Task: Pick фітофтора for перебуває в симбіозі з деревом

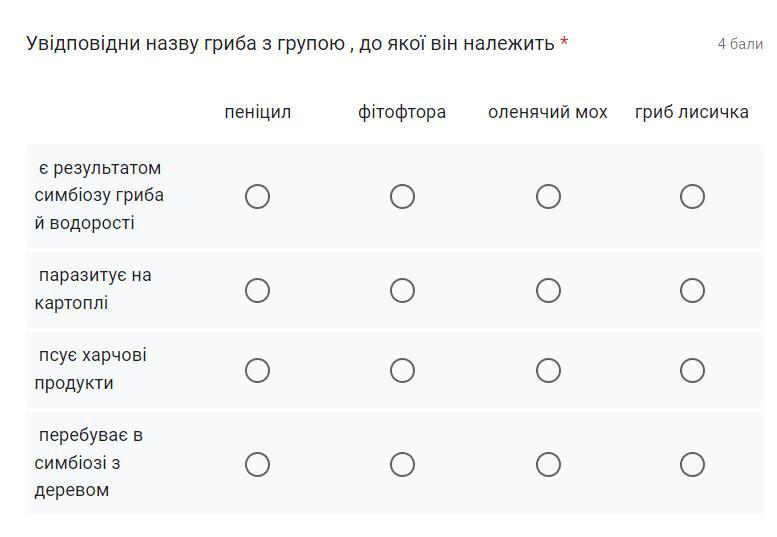Action: (x=402, y=464)
